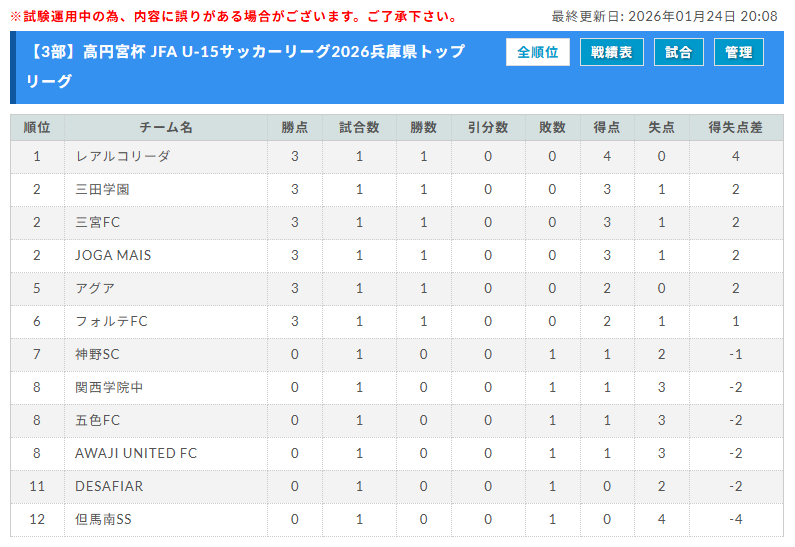Click the 順位 column header

pyautogui.click(x=37, y=128)
